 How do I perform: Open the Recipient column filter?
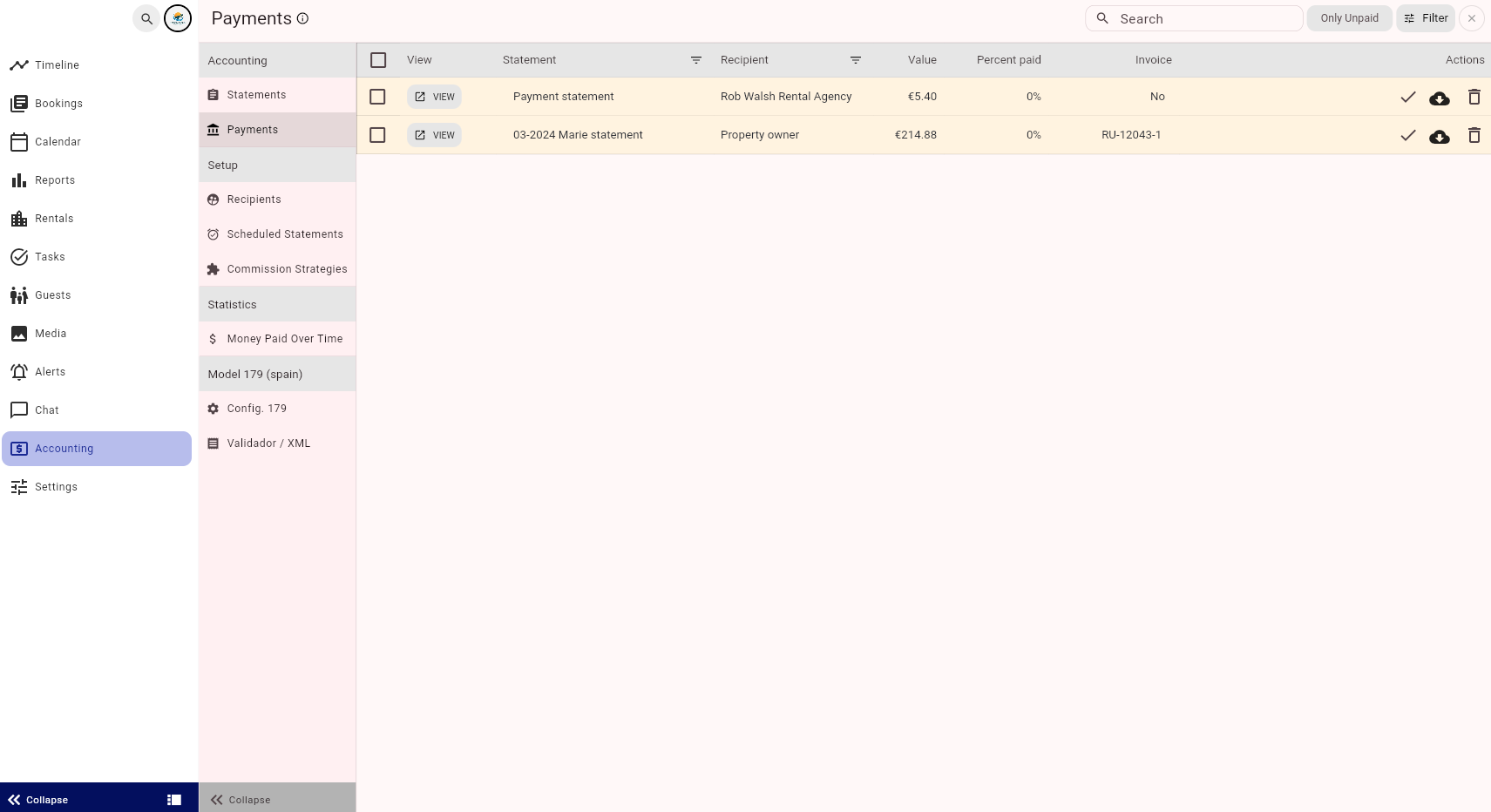[856, 60]
